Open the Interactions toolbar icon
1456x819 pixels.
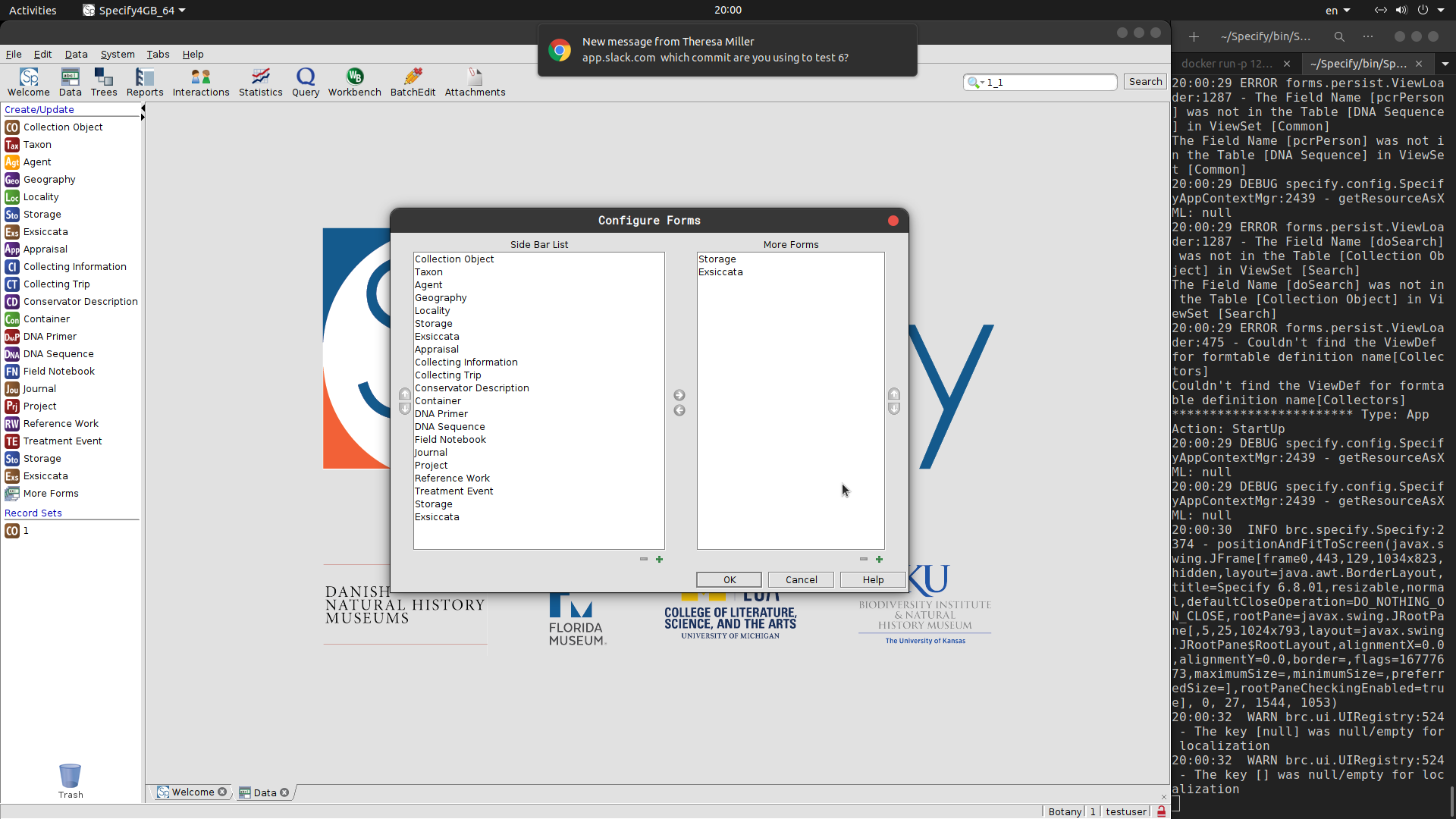[x=201, y=82]
